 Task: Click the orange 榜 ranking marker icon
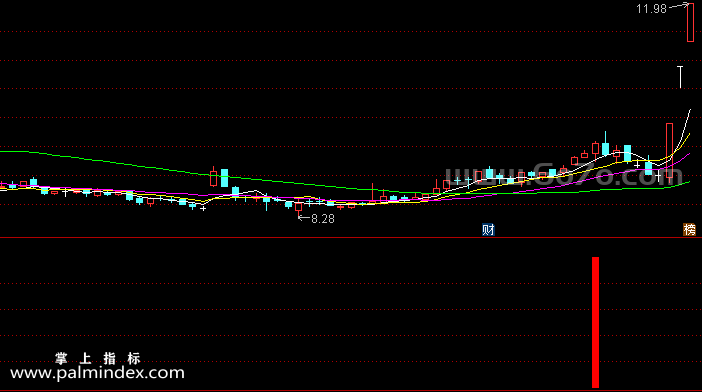tap(689, 230)
